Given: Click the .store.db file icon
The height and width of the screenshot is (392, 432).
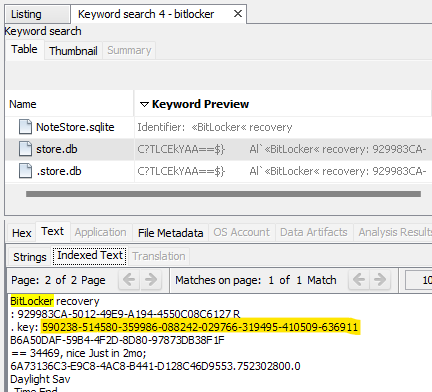Looking at the screenshot, I should [25, 171].
